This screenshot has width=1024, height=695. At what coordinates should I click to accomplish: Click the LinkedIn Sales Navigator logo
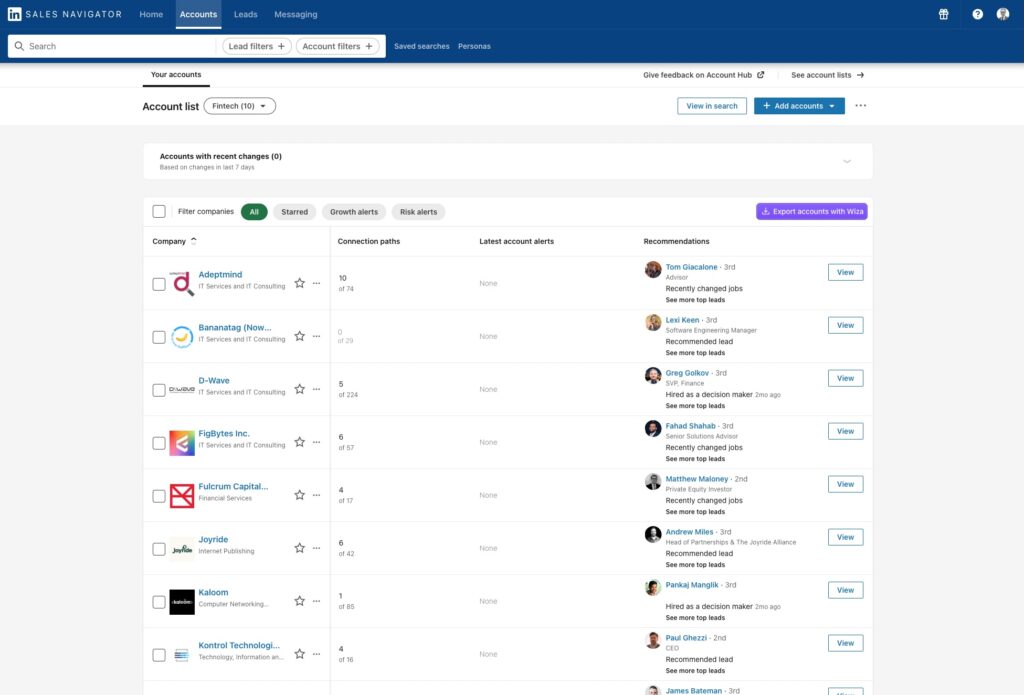65,14
